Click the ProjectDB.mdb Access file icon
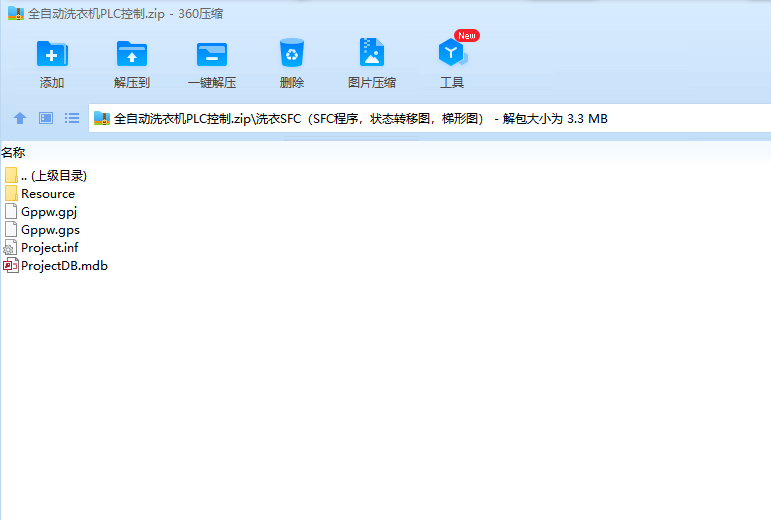The height and width of the screenshot is (520, 771). 11,265
